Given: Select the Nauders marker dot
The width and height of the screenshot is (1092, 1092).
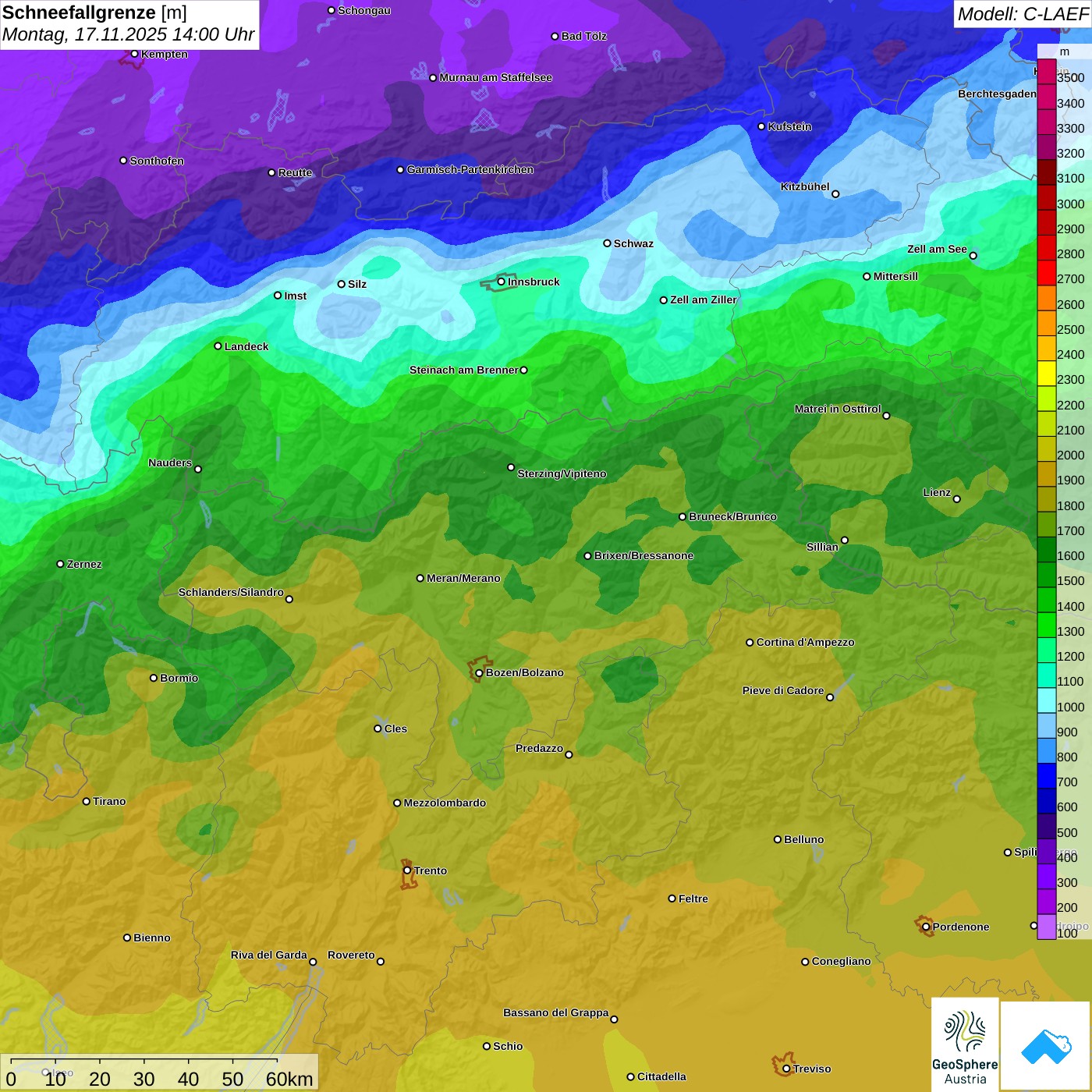Looking at the screenshot, I should click(x=198, y=469).
